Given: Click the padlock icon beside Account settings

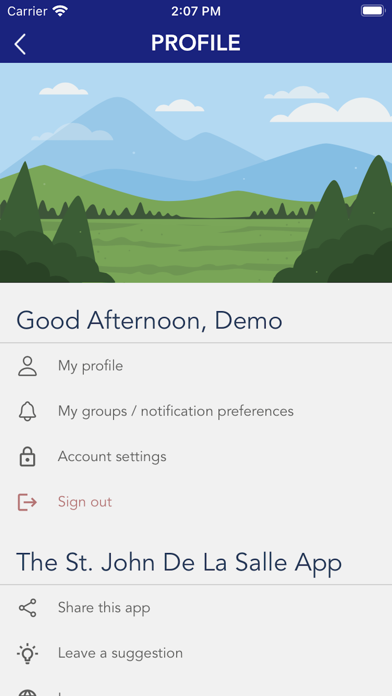Looking at the screenshot, I should coord(28,456).
